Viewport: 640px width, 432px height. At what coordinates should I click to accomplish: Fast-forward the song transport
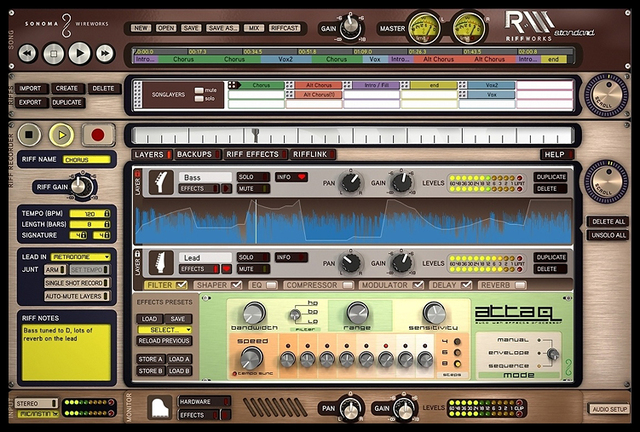point(105,53)
